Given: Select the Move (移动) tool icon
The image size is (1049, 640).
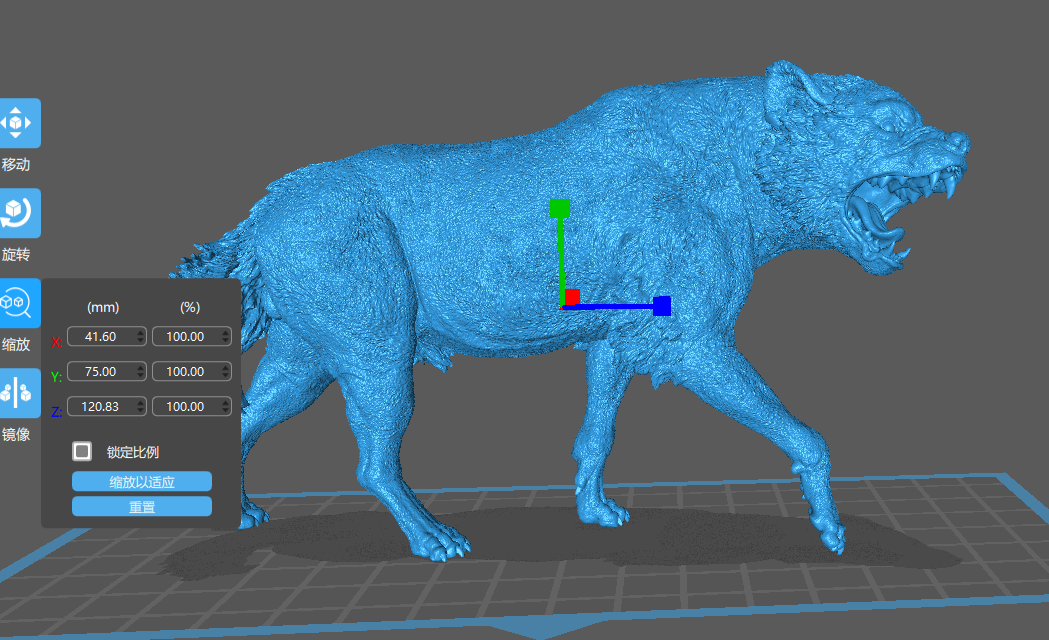Looking at the screenshot, I should (18, 123).
